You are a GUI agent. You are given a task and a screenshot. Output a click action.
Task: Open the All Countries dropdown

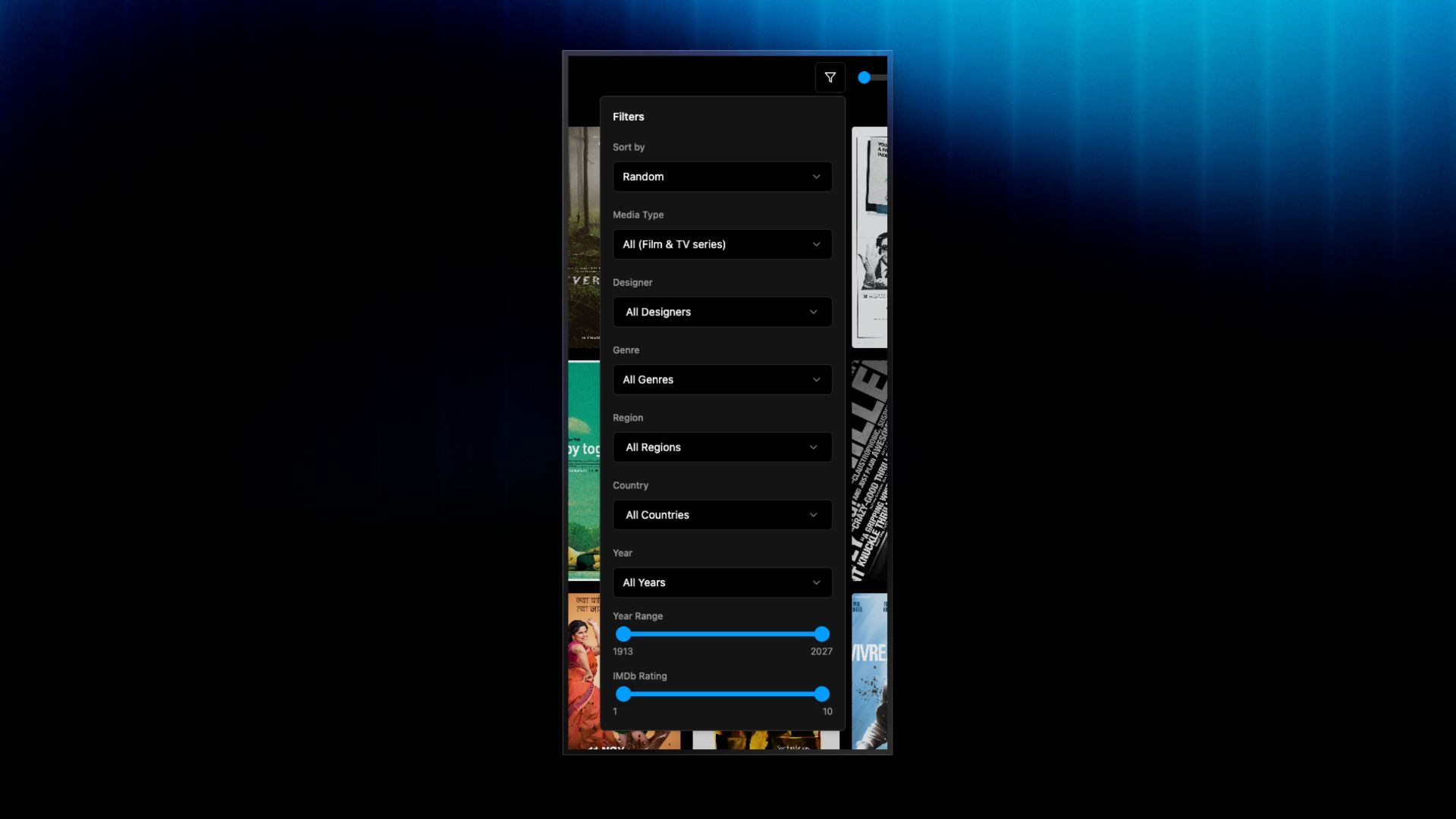tap(722, 515)
